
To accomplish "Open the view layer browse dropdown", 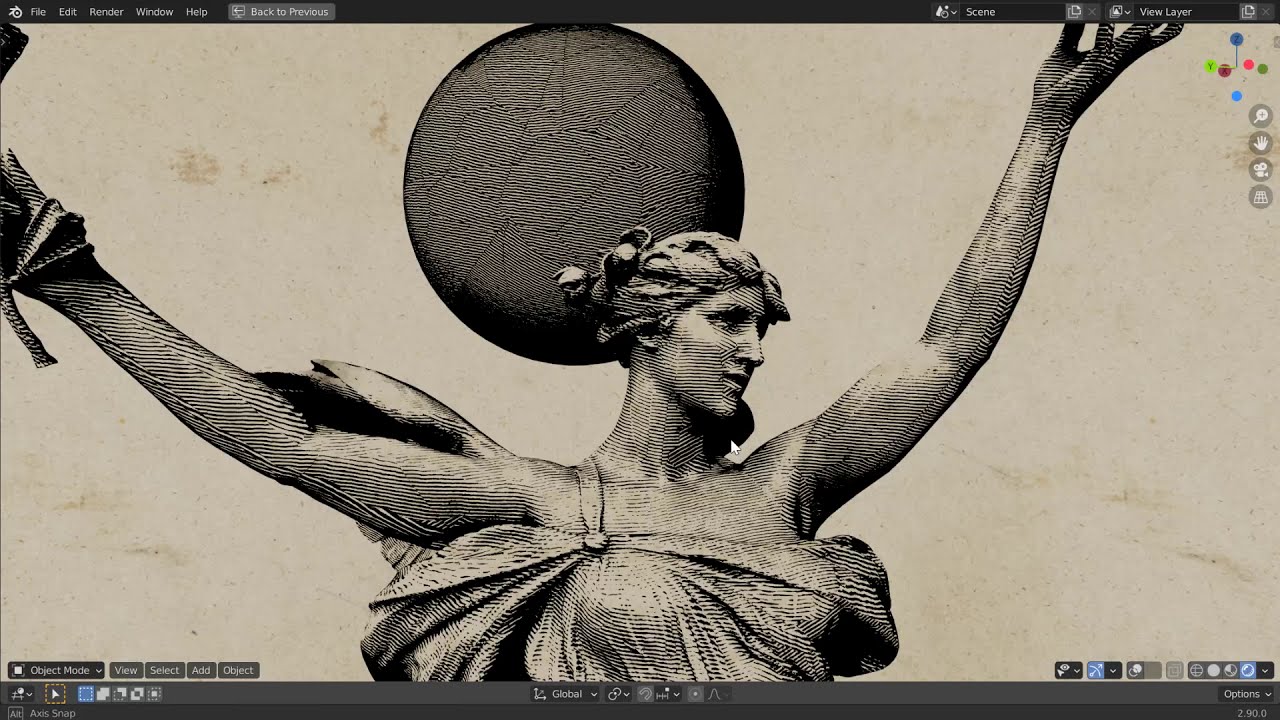I will [1120, 12].
